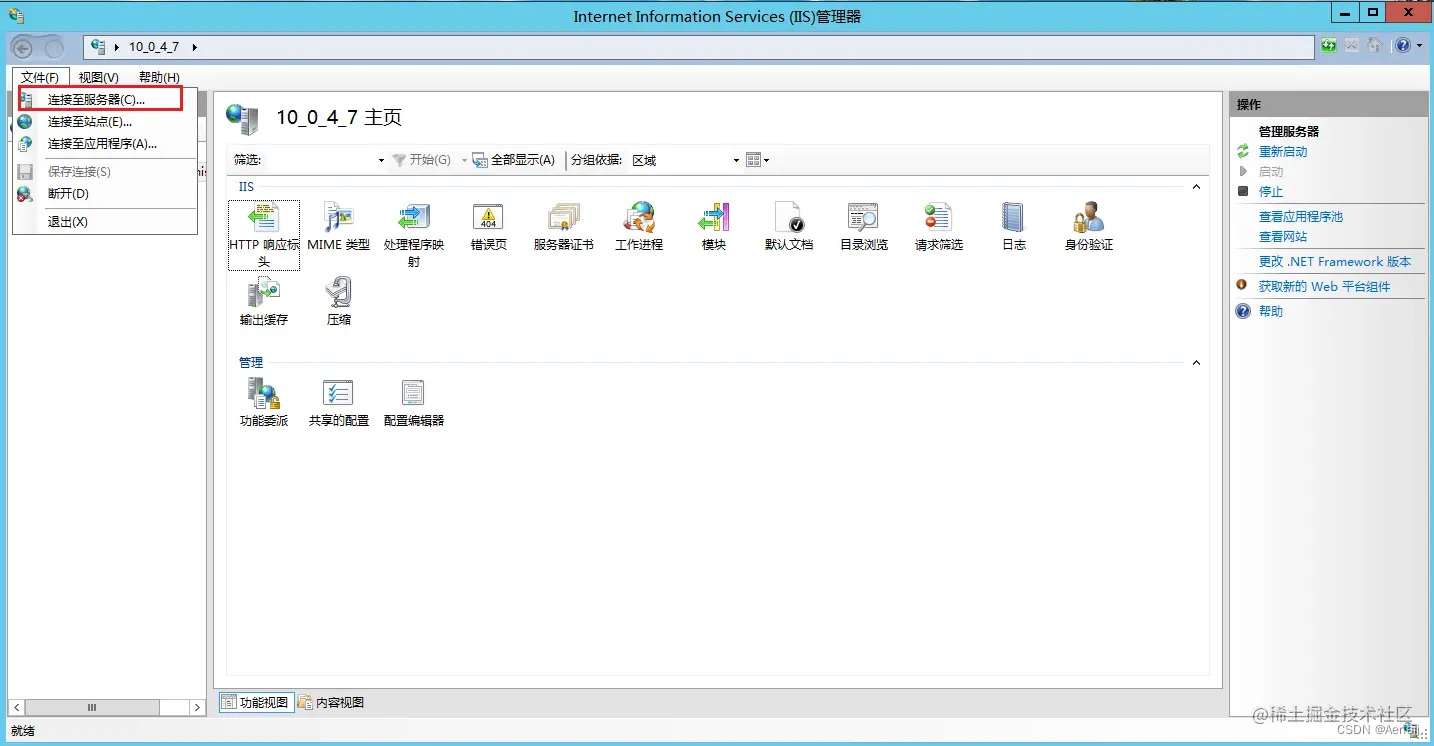Click the forward navigation arrow button
1434x746 pixels.
53,47
